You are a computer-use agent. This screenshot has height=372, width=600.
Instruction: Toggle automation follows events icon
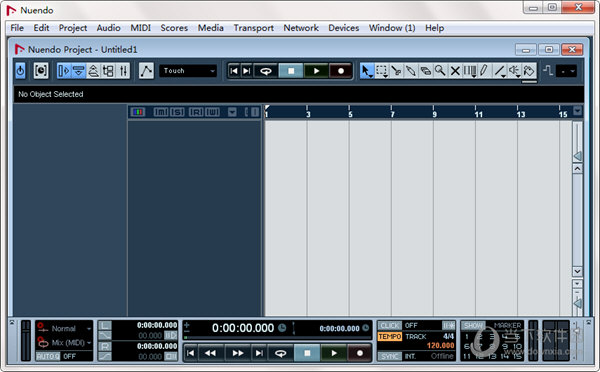146,71
